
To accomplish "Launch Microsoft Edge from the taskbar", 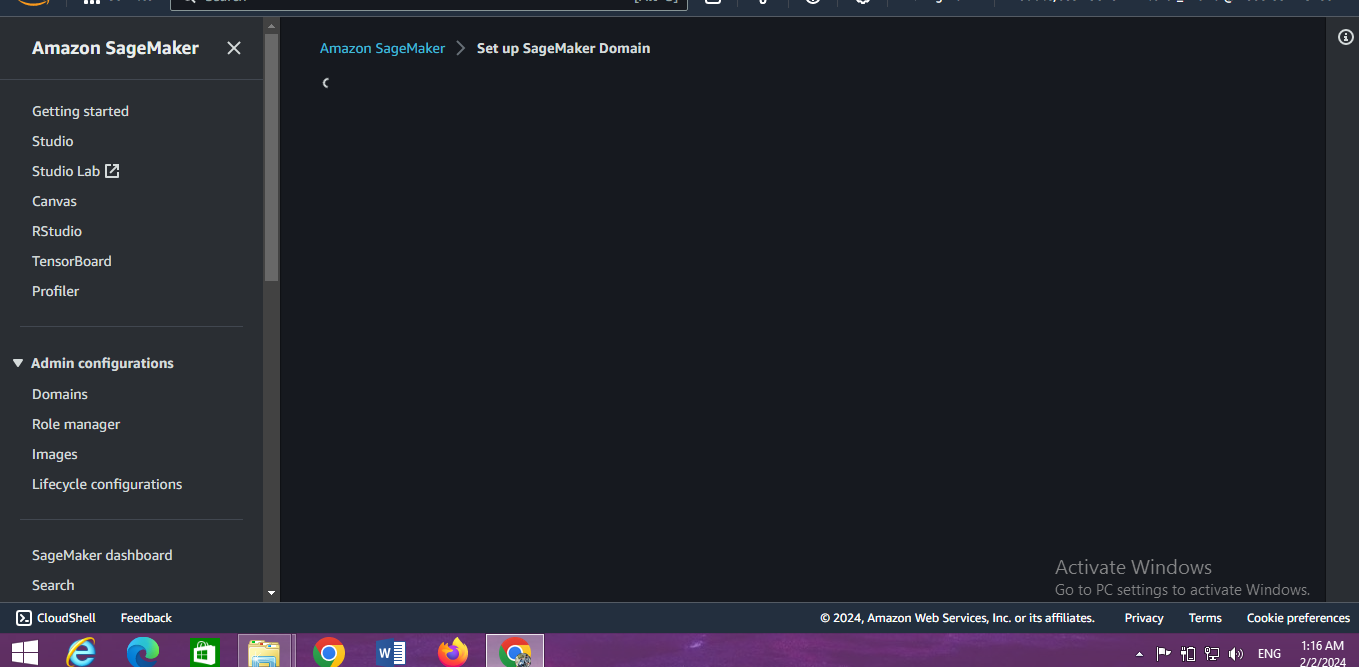I will [143, 653].
